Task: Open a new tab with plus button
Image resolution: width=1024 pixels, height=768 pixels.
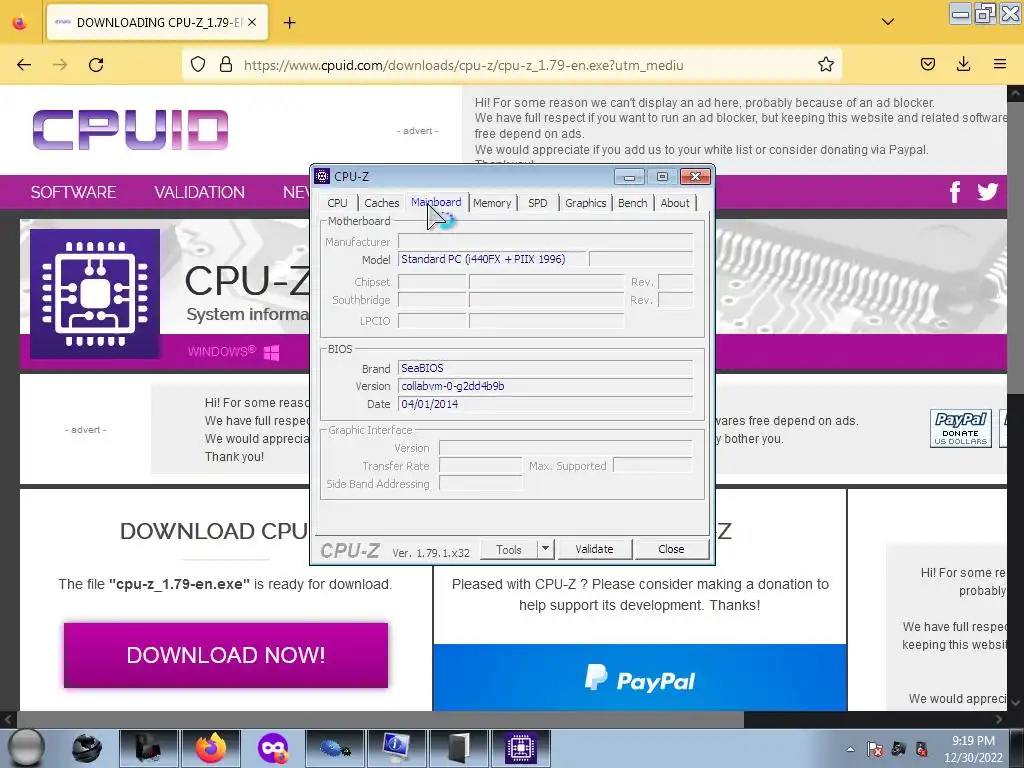Action: pyautogui.click(x=289, y=23)
